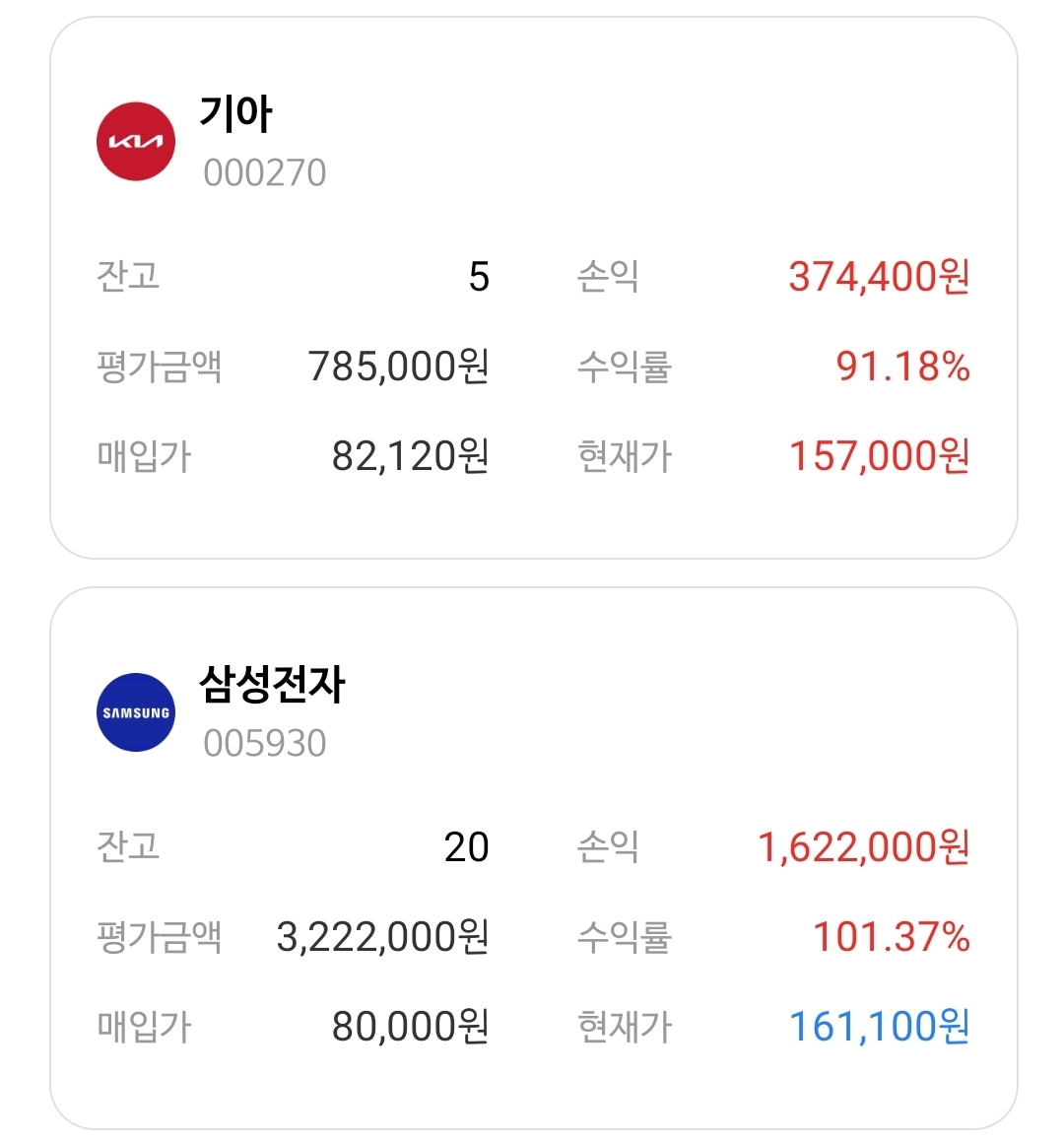The height and width of the screenshot is (1142, 1064).
Task: Tap Samsung valuation amount 3,222,000원
Action: click(x=382, y=937)
